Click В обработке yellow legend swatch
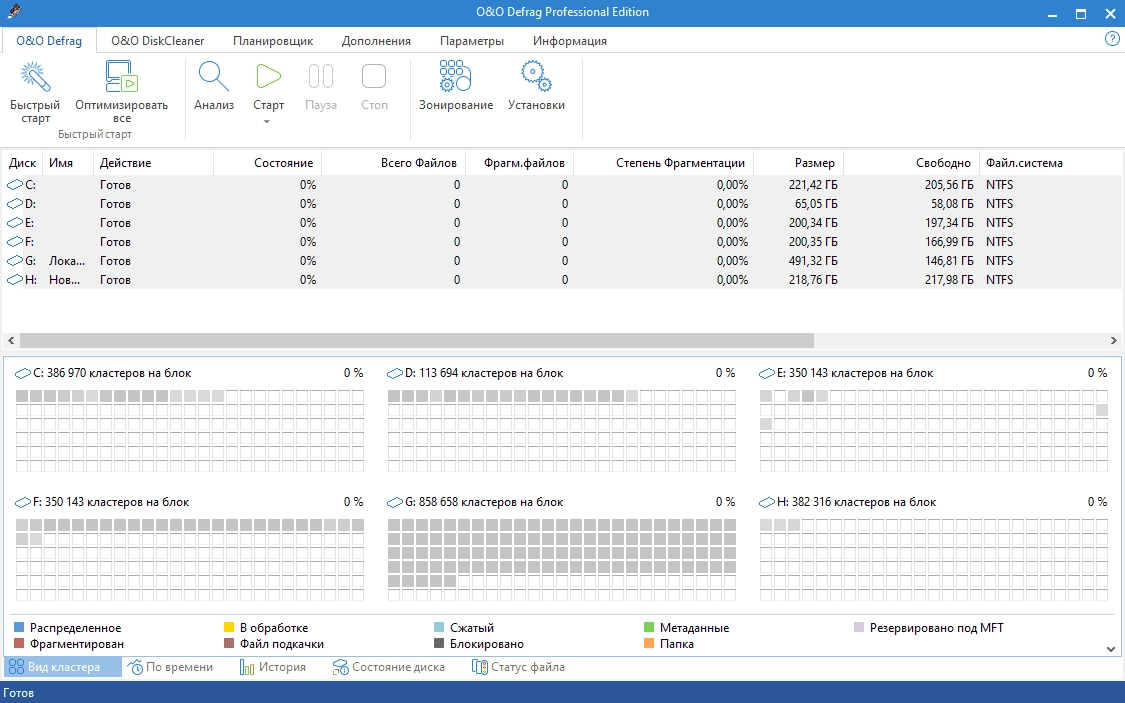This screenshot has width=1125, height=703. [x=230, y=628]
